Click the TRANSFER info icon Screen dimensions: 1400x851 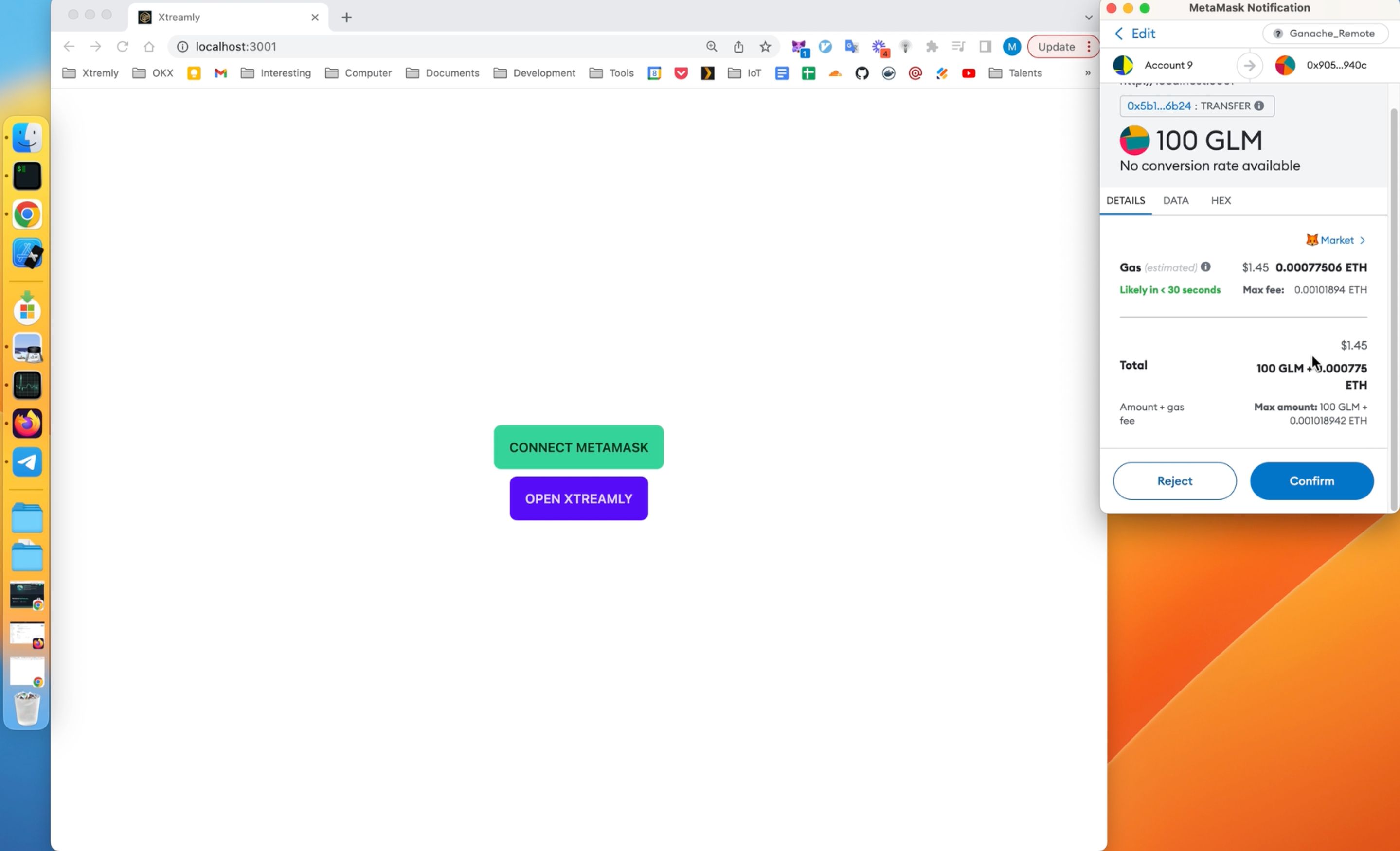1259,106
